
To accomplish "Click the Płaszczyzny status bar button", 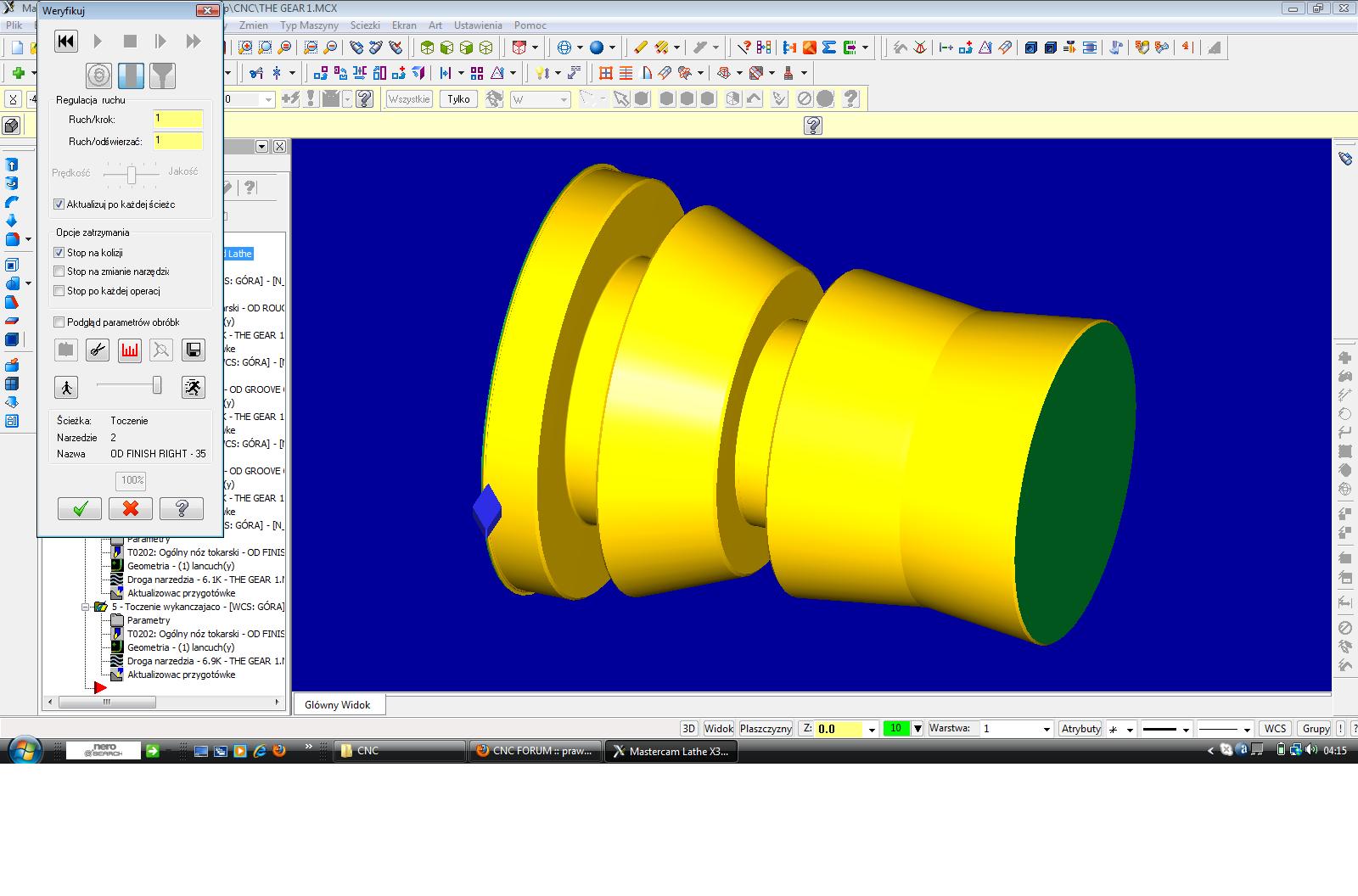I will 766,729.
